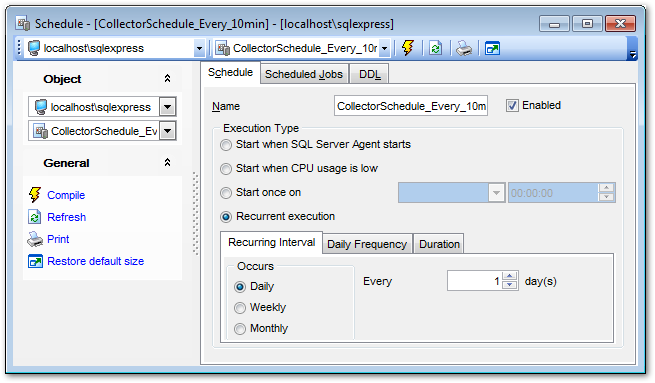Click Restore default size icon in General panel
655x383 pixels.
tap(35, 261)
